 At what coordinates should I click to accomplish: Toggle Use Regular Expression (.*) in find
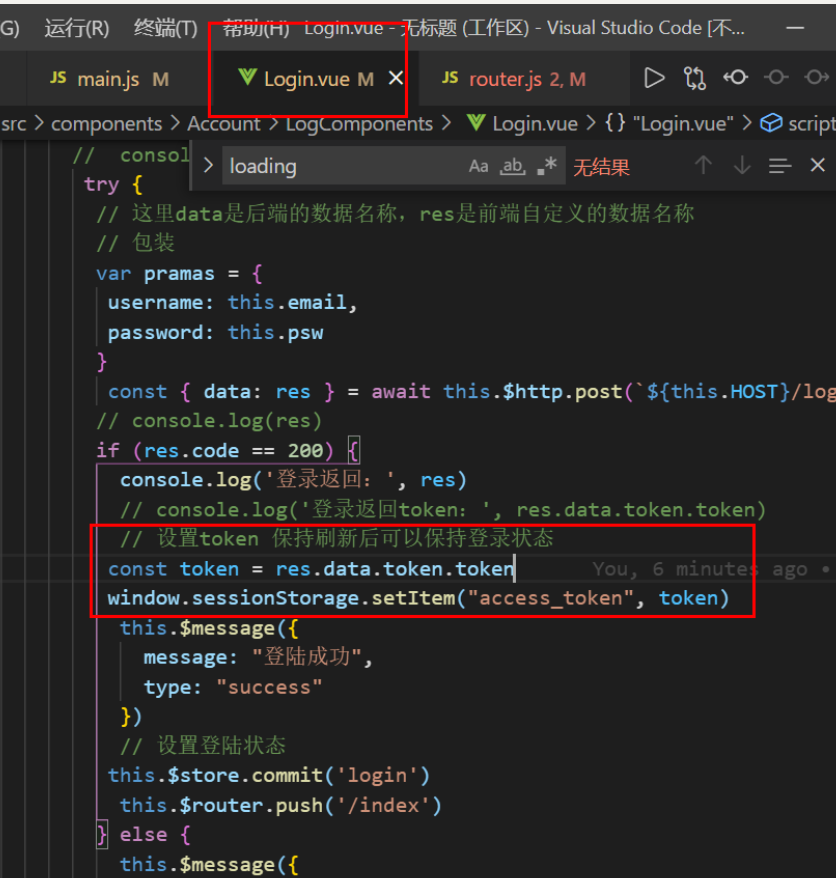[547, 166]
